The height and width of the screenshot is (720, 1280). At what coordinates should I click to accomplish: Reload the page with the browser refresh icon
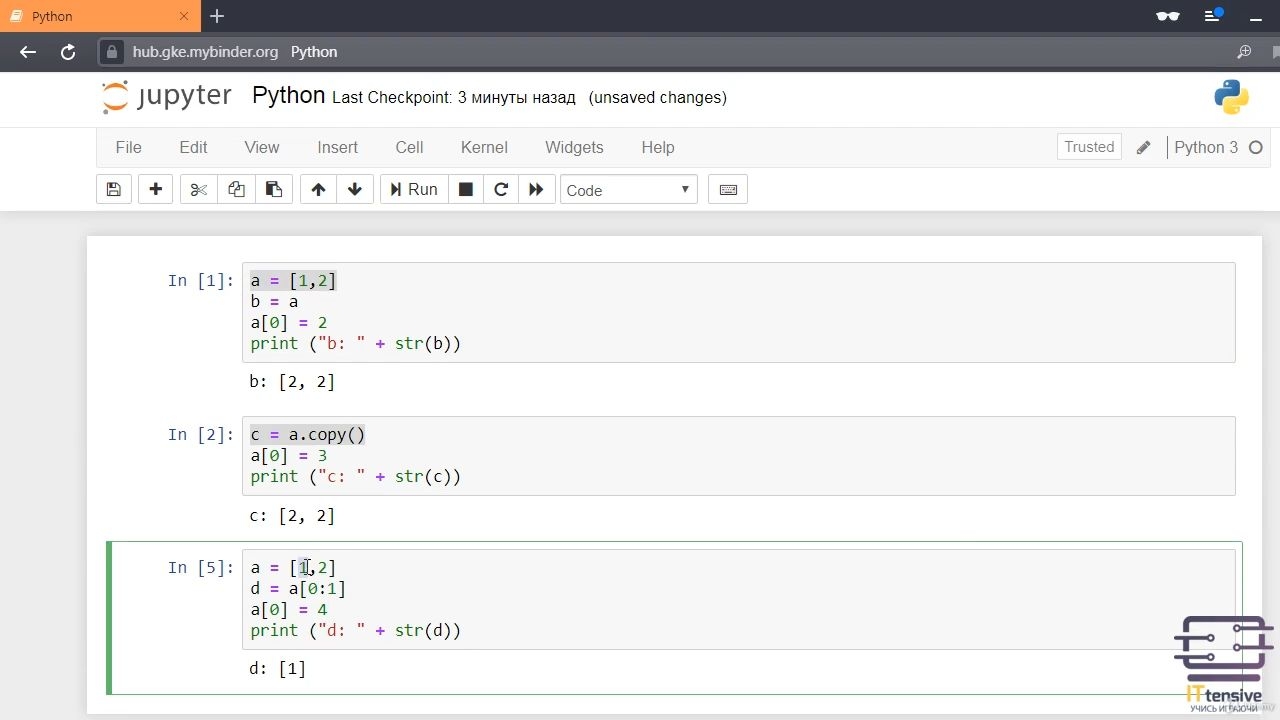pos(68,52)
